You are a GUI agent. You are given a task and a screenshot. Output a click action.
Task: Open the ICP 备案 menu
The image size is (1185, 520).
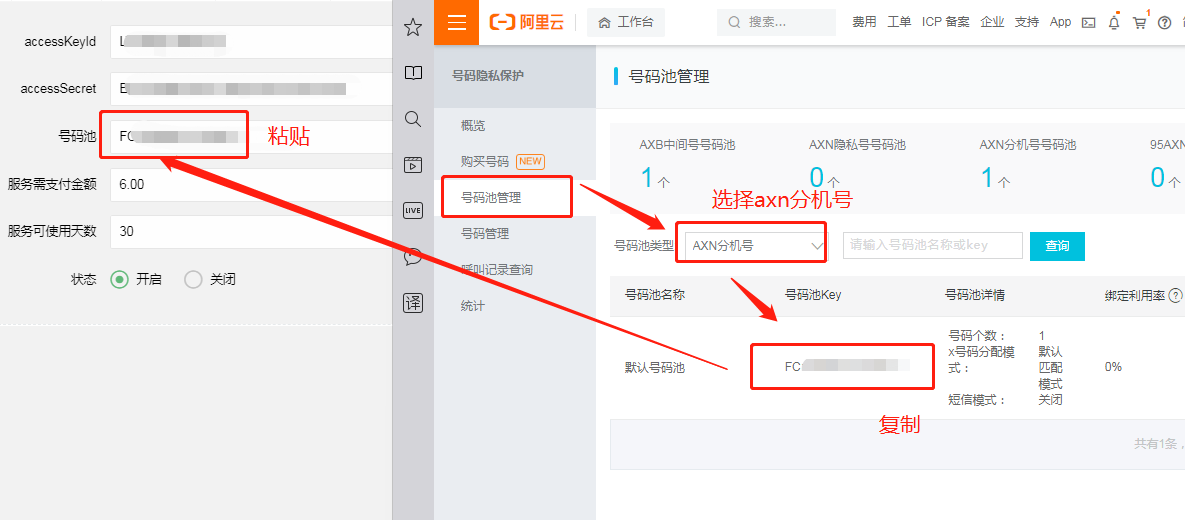(x=945, y=22)
